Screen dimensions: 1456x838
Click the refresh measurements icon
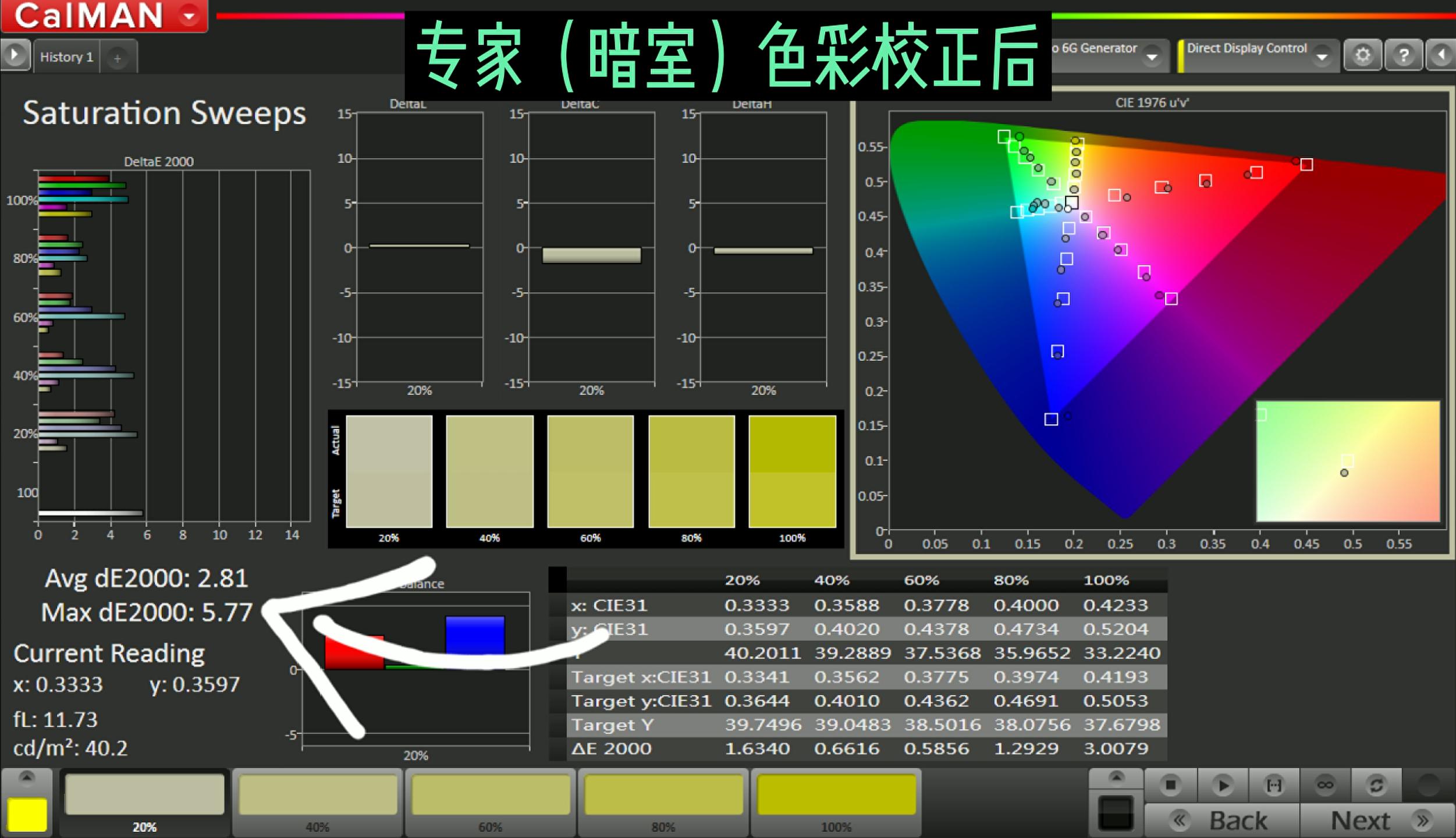coord(1377,784)
